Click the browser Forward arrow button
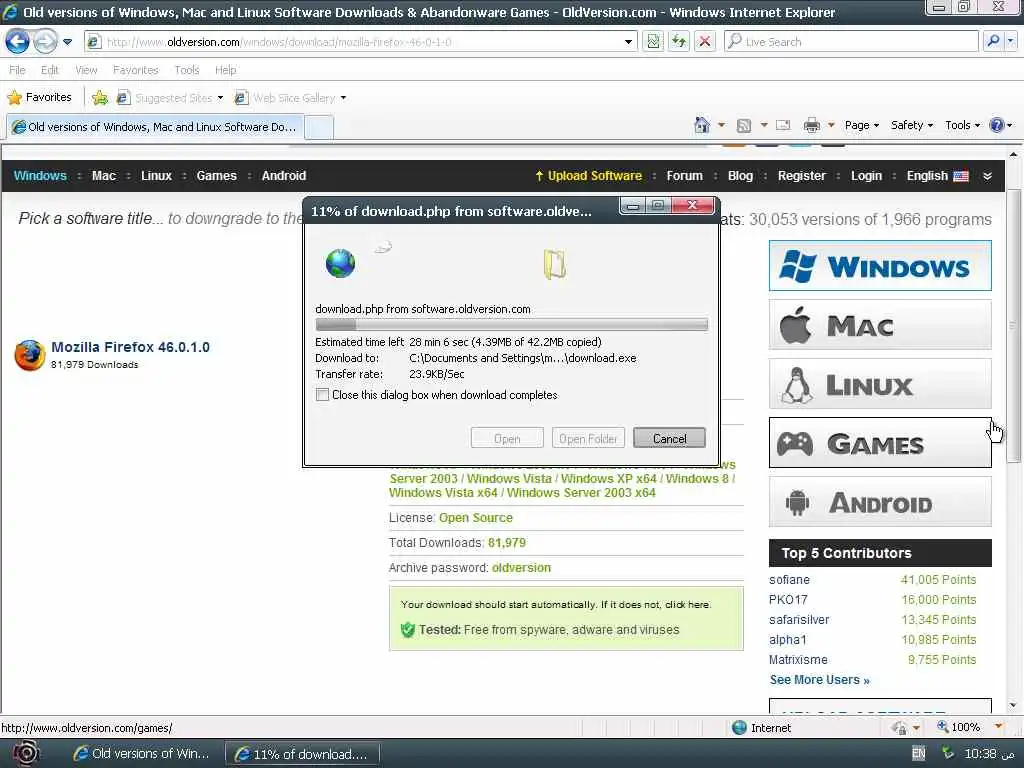The width and height of the screenshot is (1024, 768). click(x=44, y=42)
